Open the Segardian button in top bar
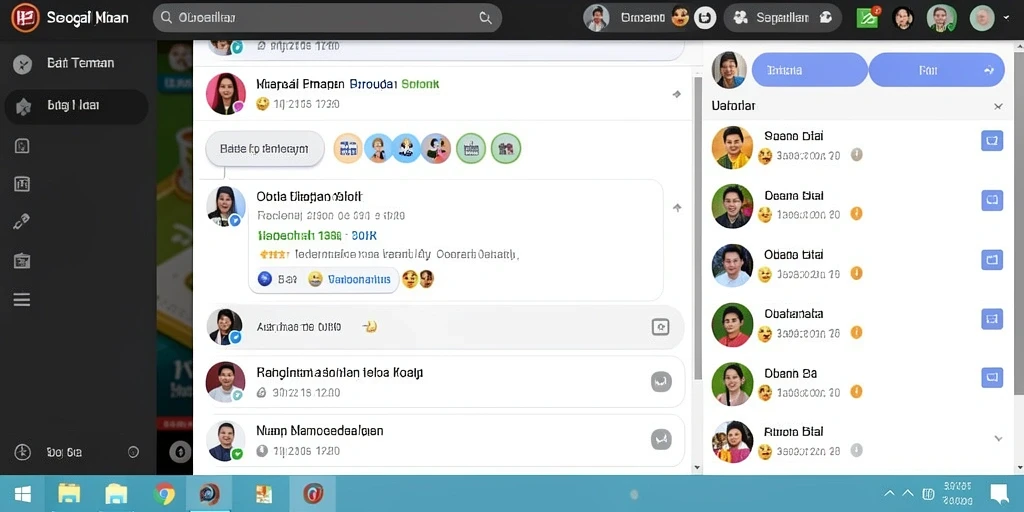 pyautogui.click(x=782, y=18)
